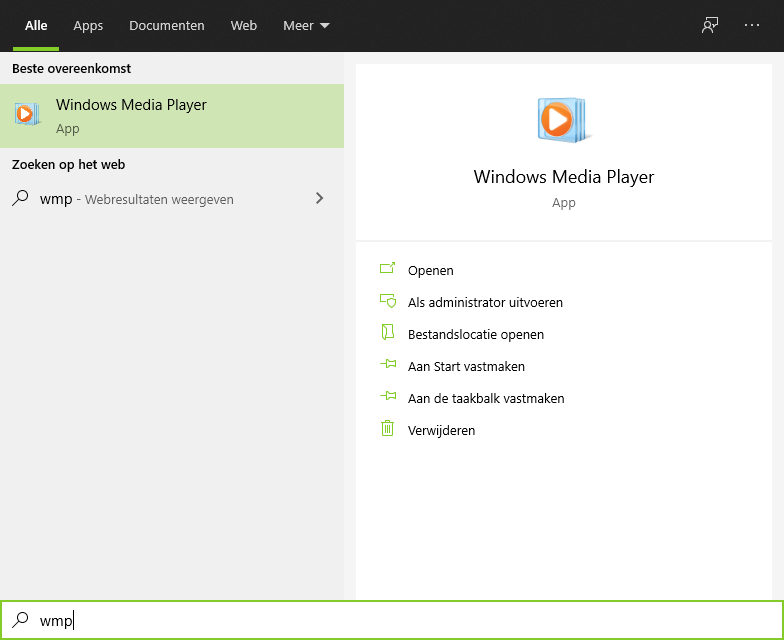The image size is (784, 640).
Task: Click the magnifier icon in the search box
Action: click(20, 620)
